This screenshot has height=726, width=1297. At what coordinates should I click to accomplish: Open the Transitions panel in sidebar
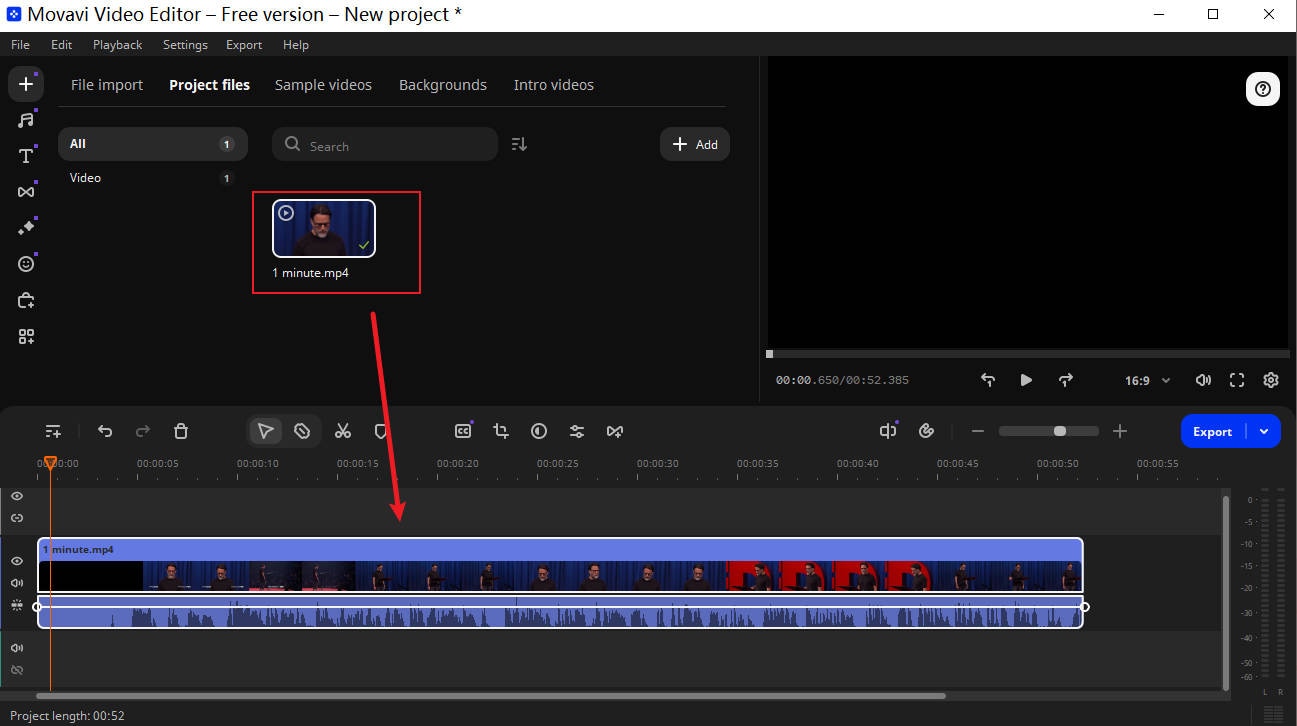click(x=26, y=192)
